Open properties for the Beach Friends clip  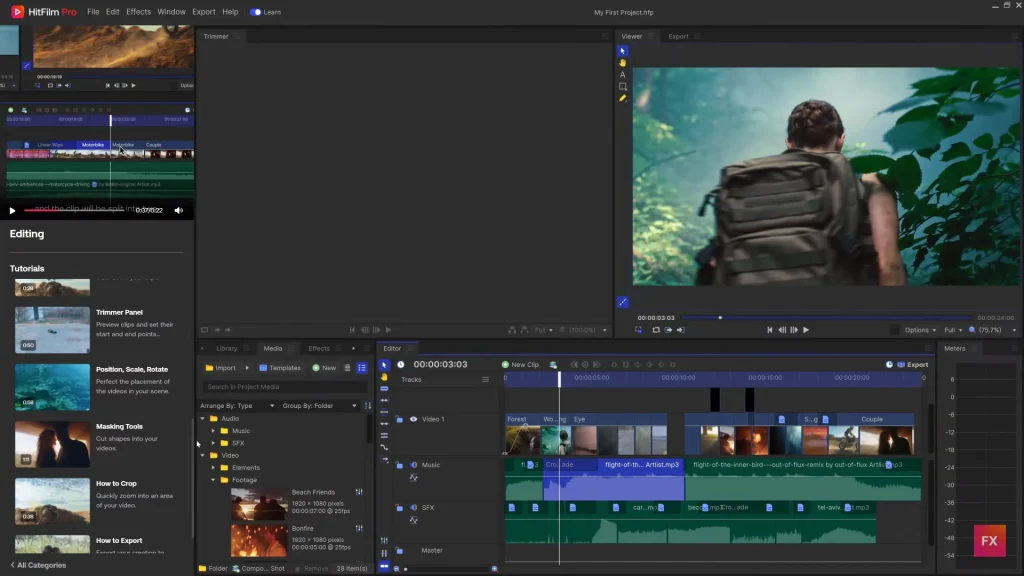coord(359,492)
